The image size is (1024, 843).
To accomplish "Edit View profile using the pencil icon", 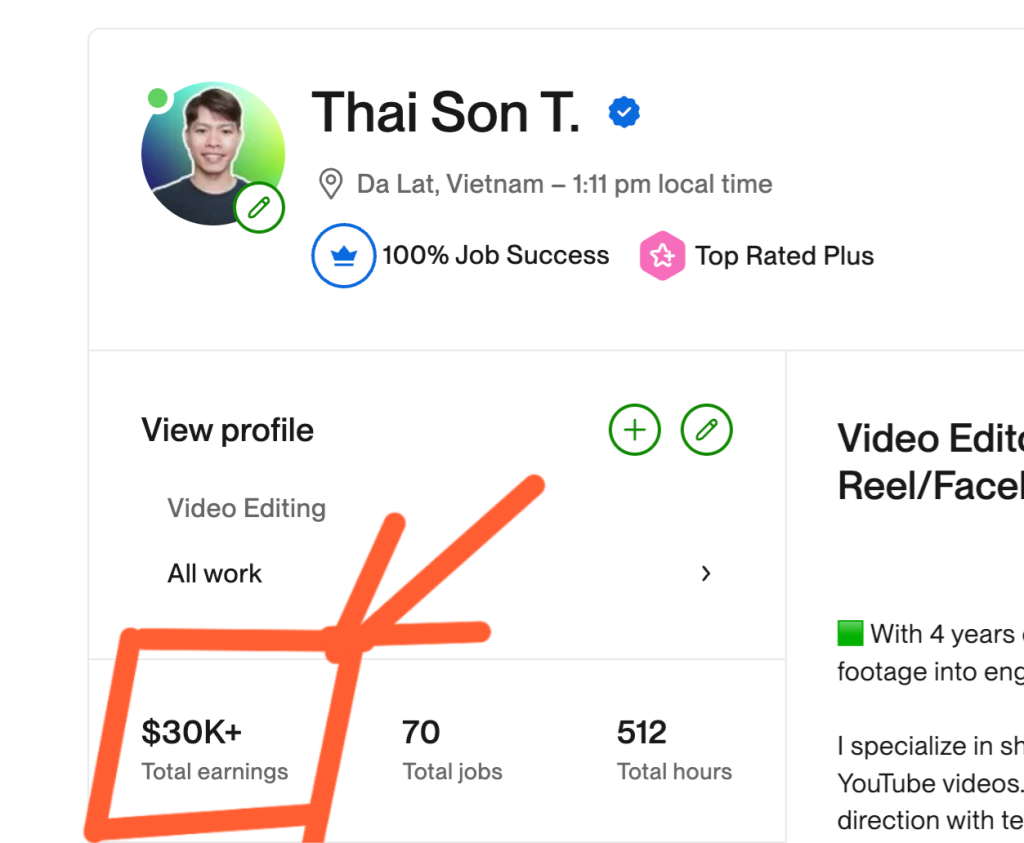I will [707, 430].
